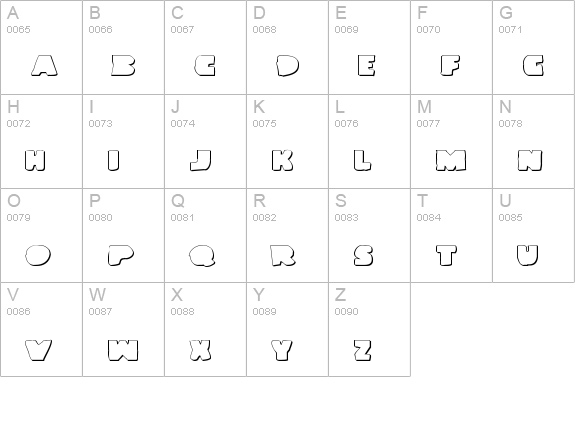The image size is (575, 421).
Task: Choose the U glyph cell 0085
Action: tap(533, 235)
